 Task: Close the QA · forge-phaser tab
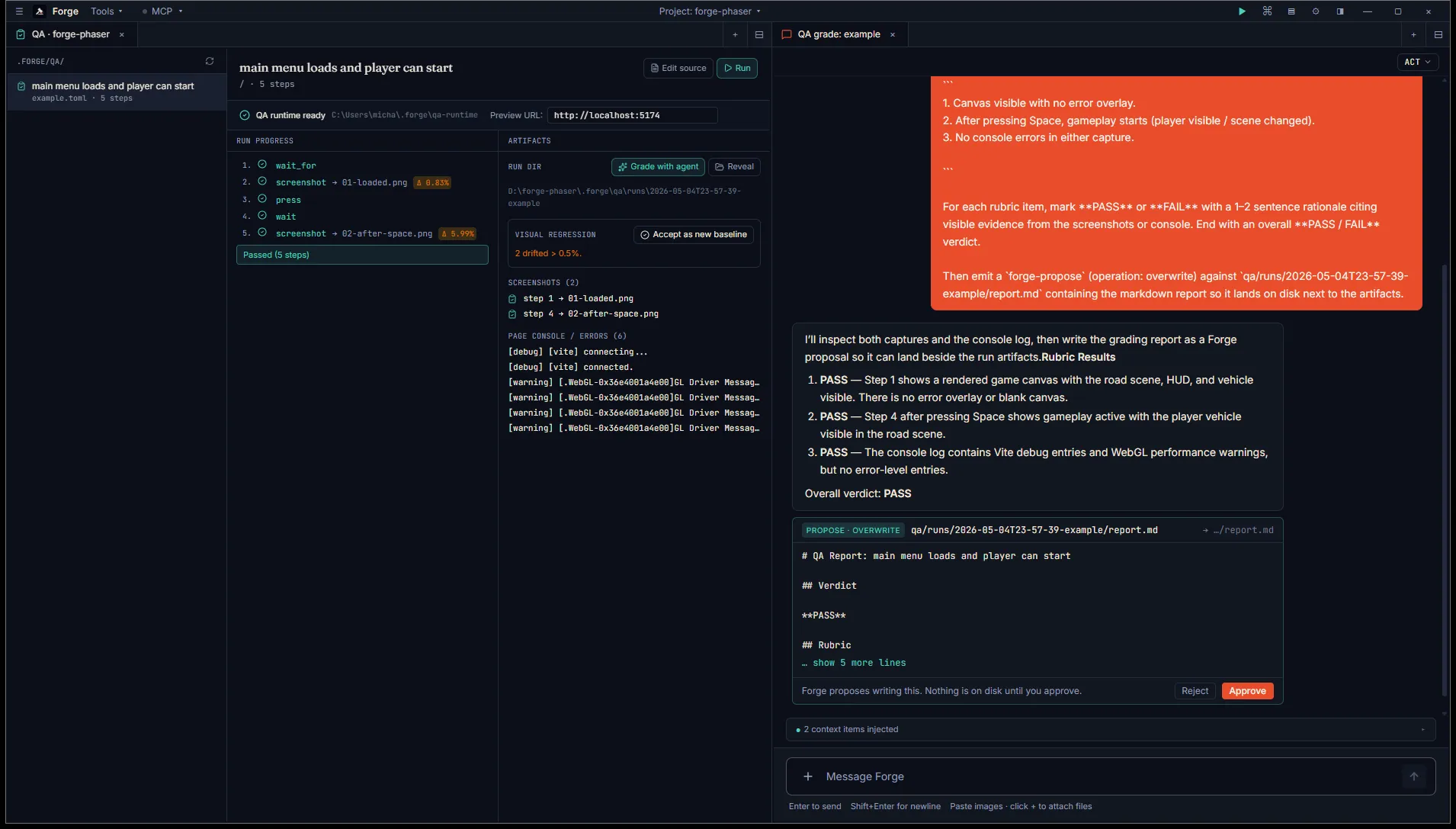point(121,34)
